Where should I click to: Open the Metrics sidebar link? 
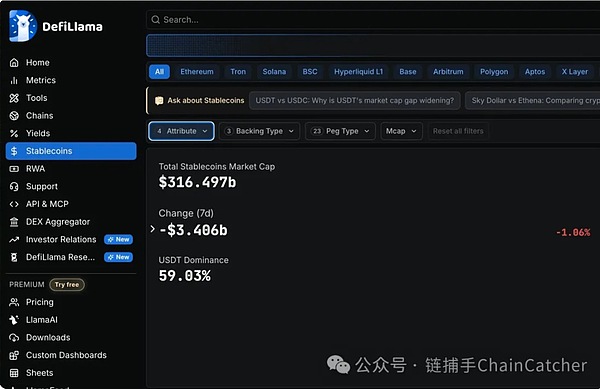71,80
